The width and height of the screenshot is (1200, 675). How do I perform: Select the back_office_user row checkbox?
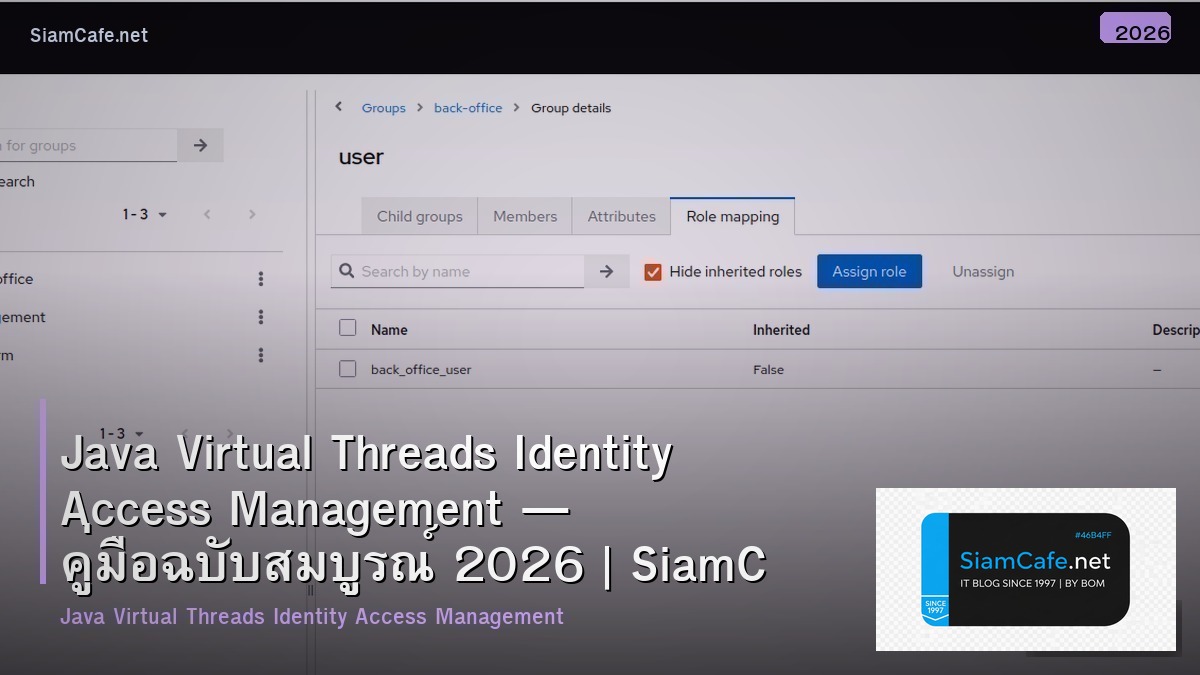tap(347, 368)
